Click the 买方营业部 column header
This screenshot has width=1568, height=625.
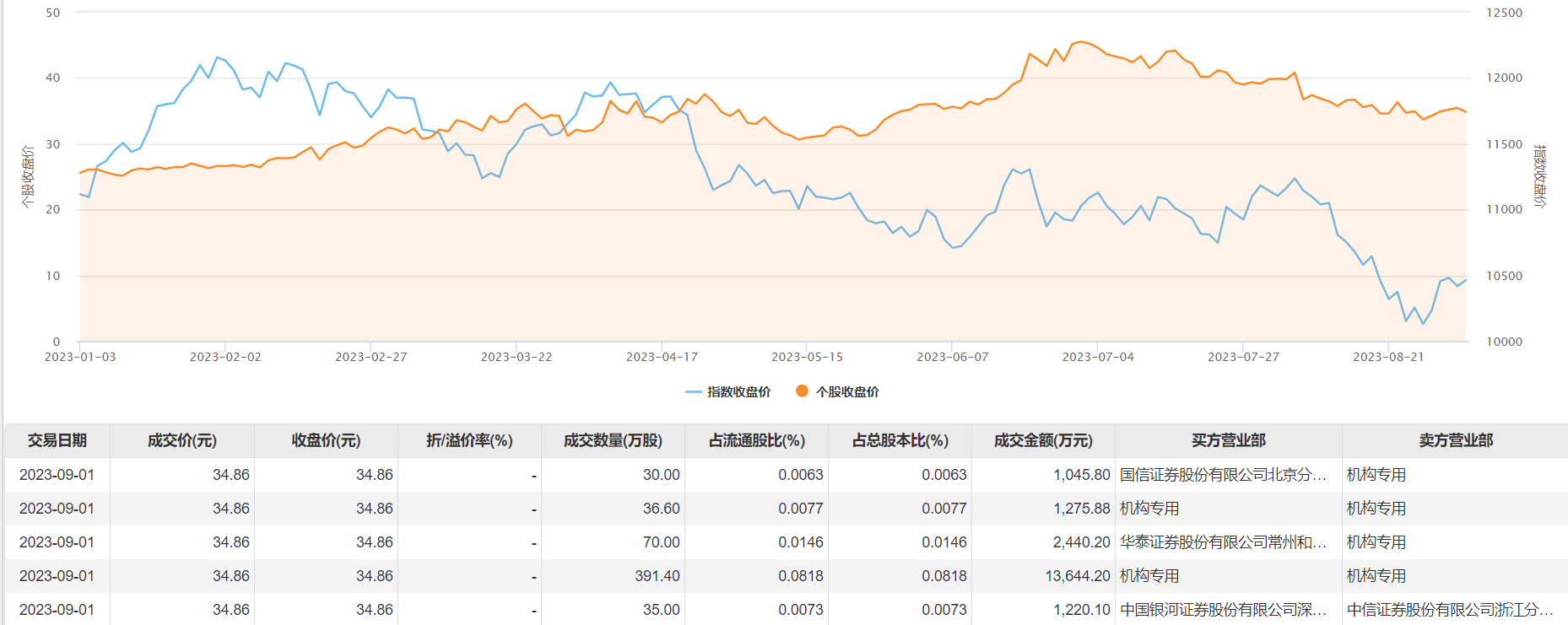(x=1228, y=440)
